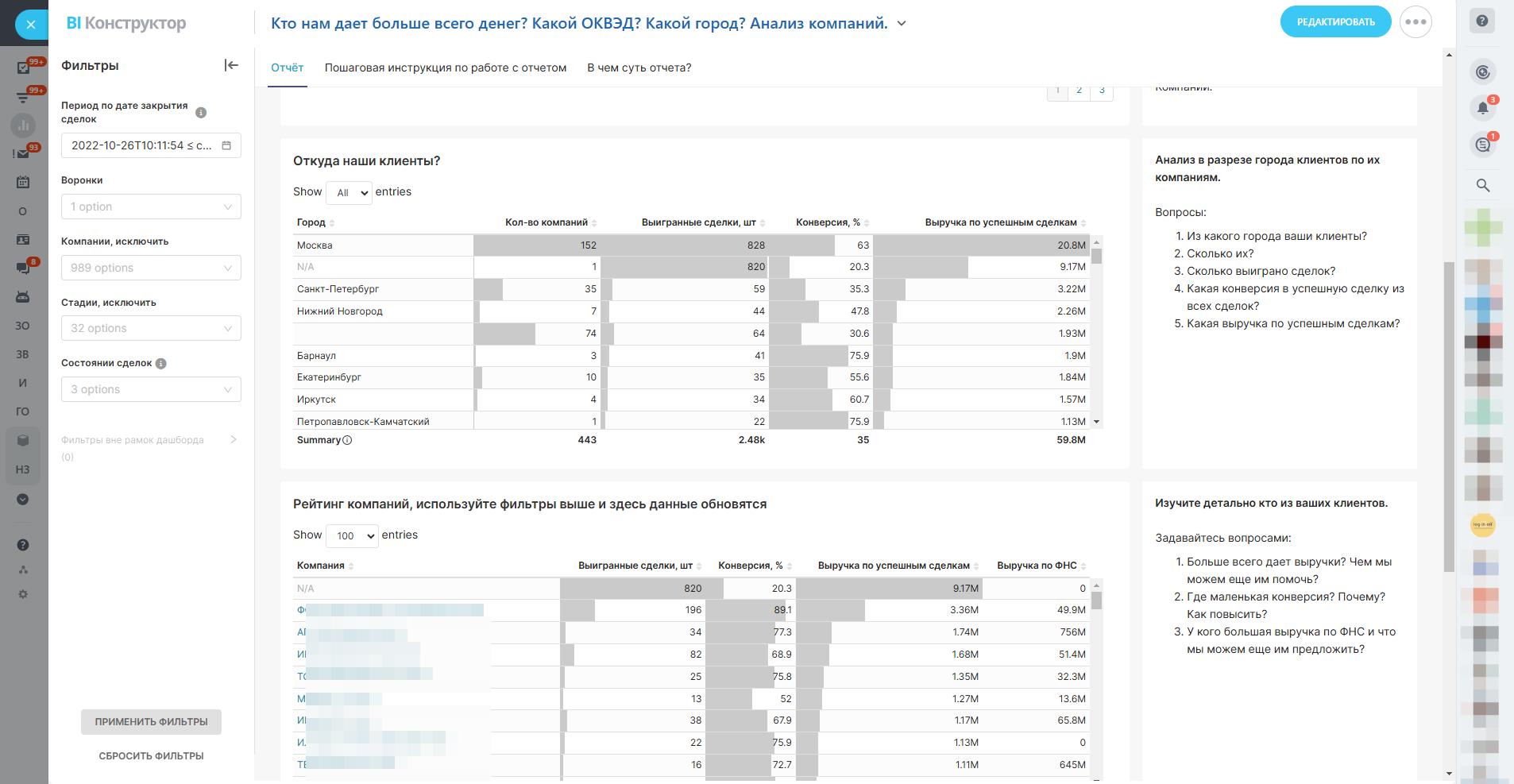Collapse the Фильтры panel with arrow icon

tap(231, 65)
